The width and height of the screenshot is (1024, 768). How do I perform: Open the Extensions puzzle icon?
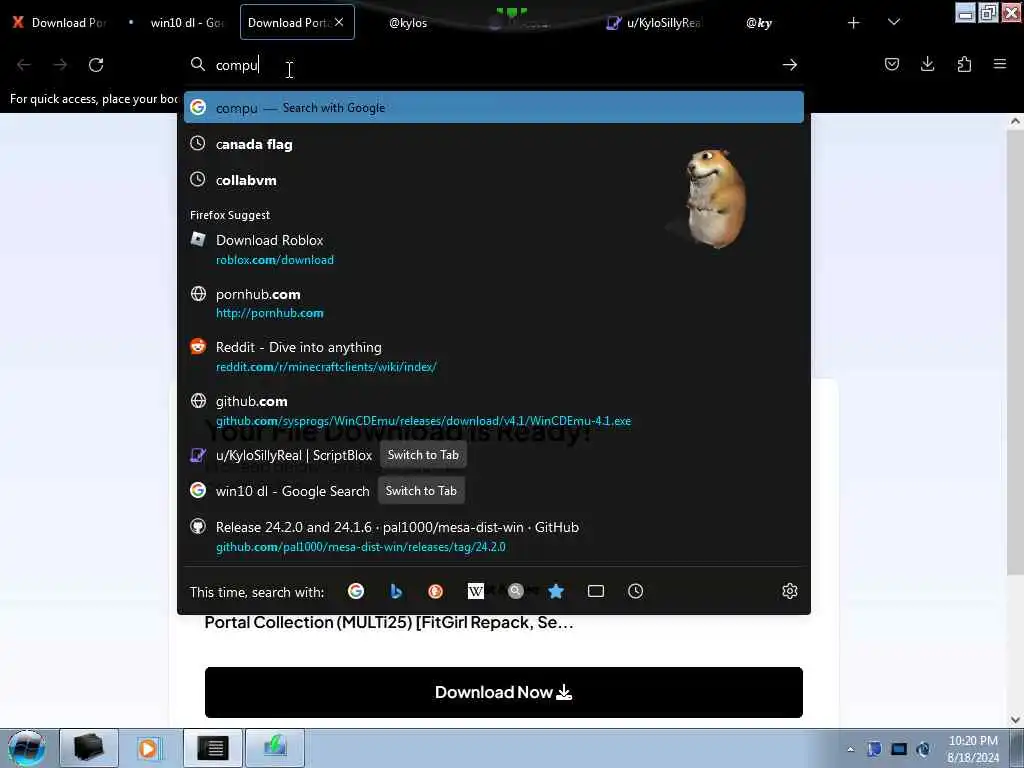(x=964, y=64)
